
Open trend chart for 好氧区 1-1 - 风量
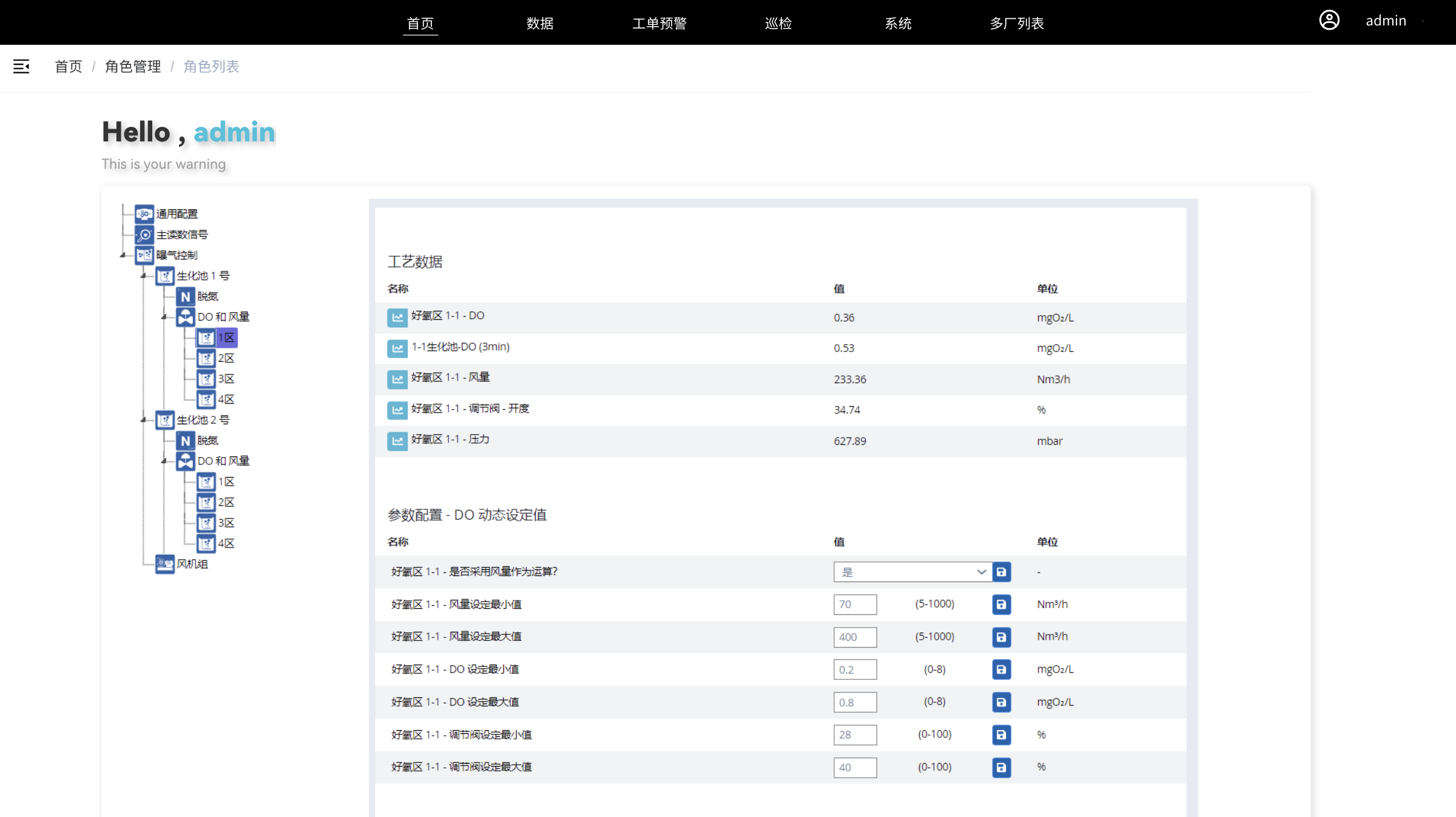click(x=397, y=379)
